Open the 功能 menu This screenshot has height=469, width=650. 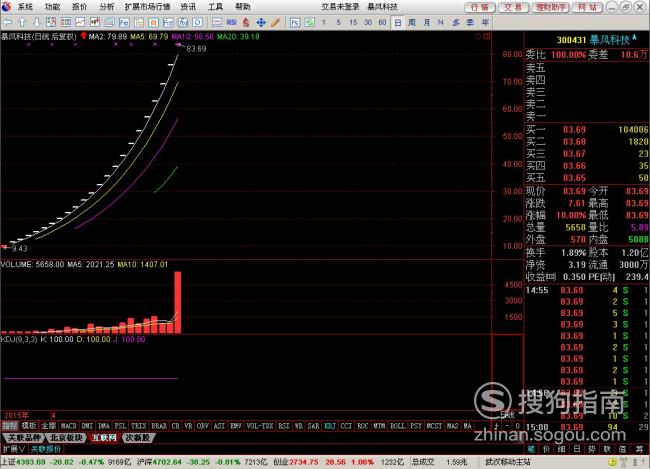[52, 7]
